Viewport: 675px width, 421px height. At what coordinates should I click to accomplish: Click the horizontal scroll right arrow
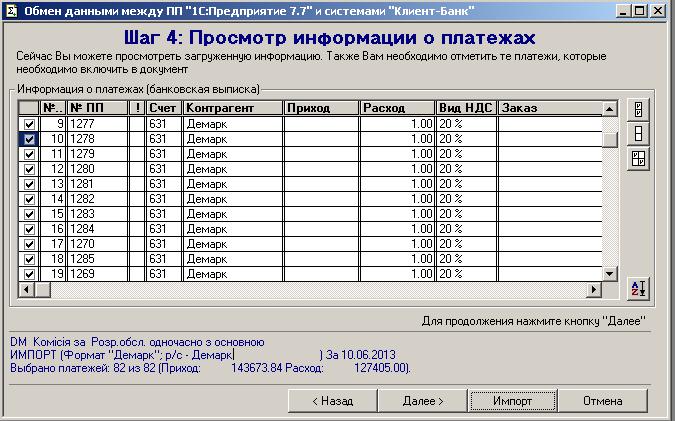coord(594,290)
